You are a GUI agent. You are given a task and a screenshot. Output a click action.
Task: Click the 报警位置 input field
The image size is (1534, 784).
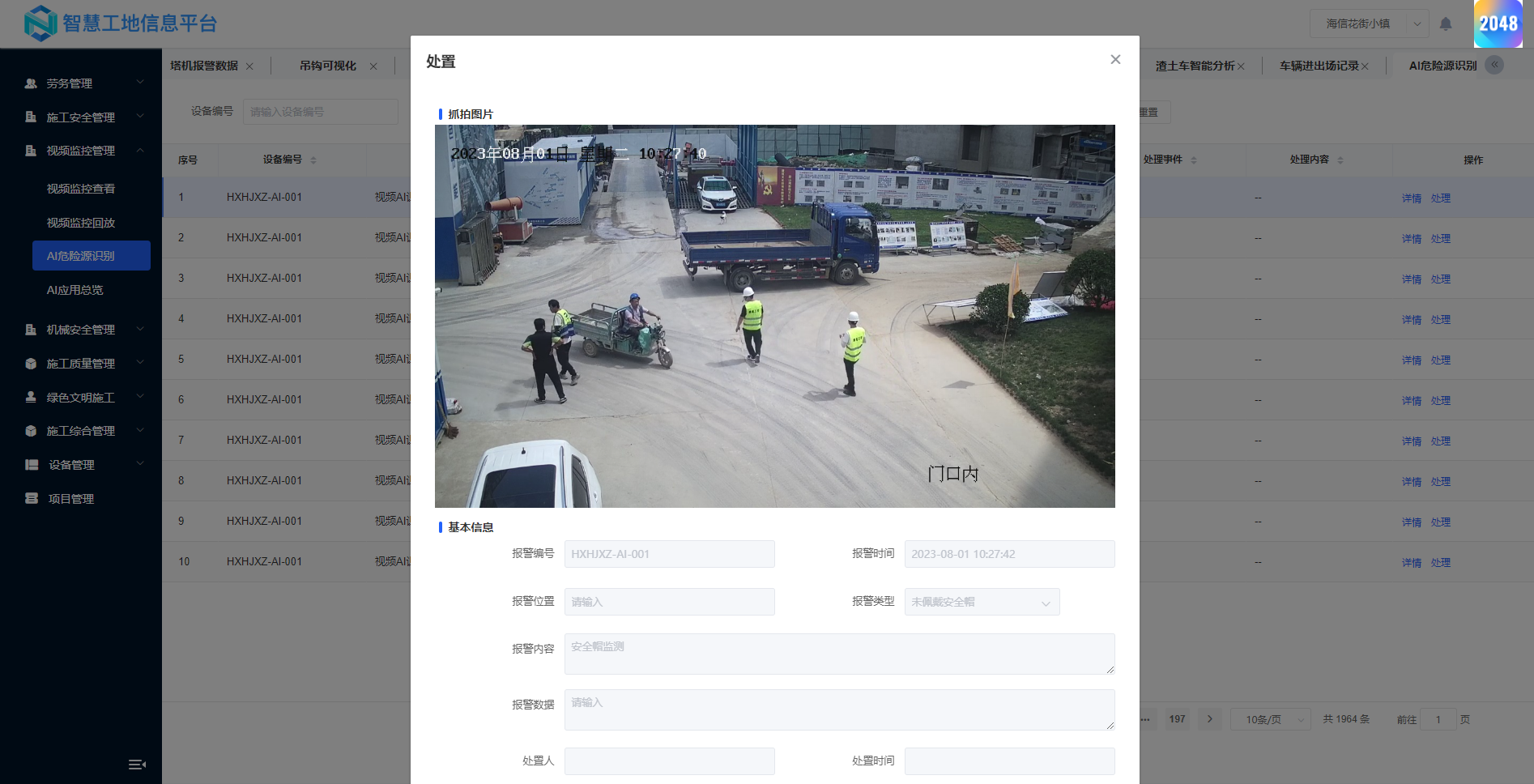coord(669,602)
